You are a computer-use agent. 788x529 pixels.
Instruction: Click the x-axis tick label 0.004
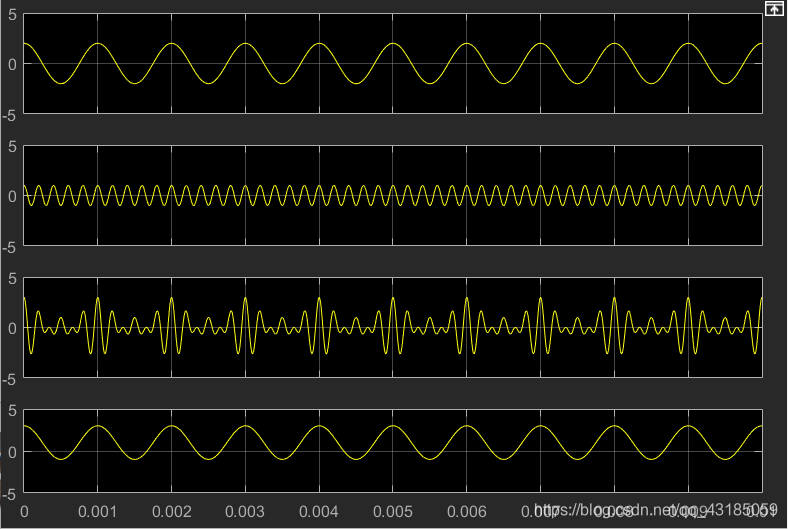(319, 512)
